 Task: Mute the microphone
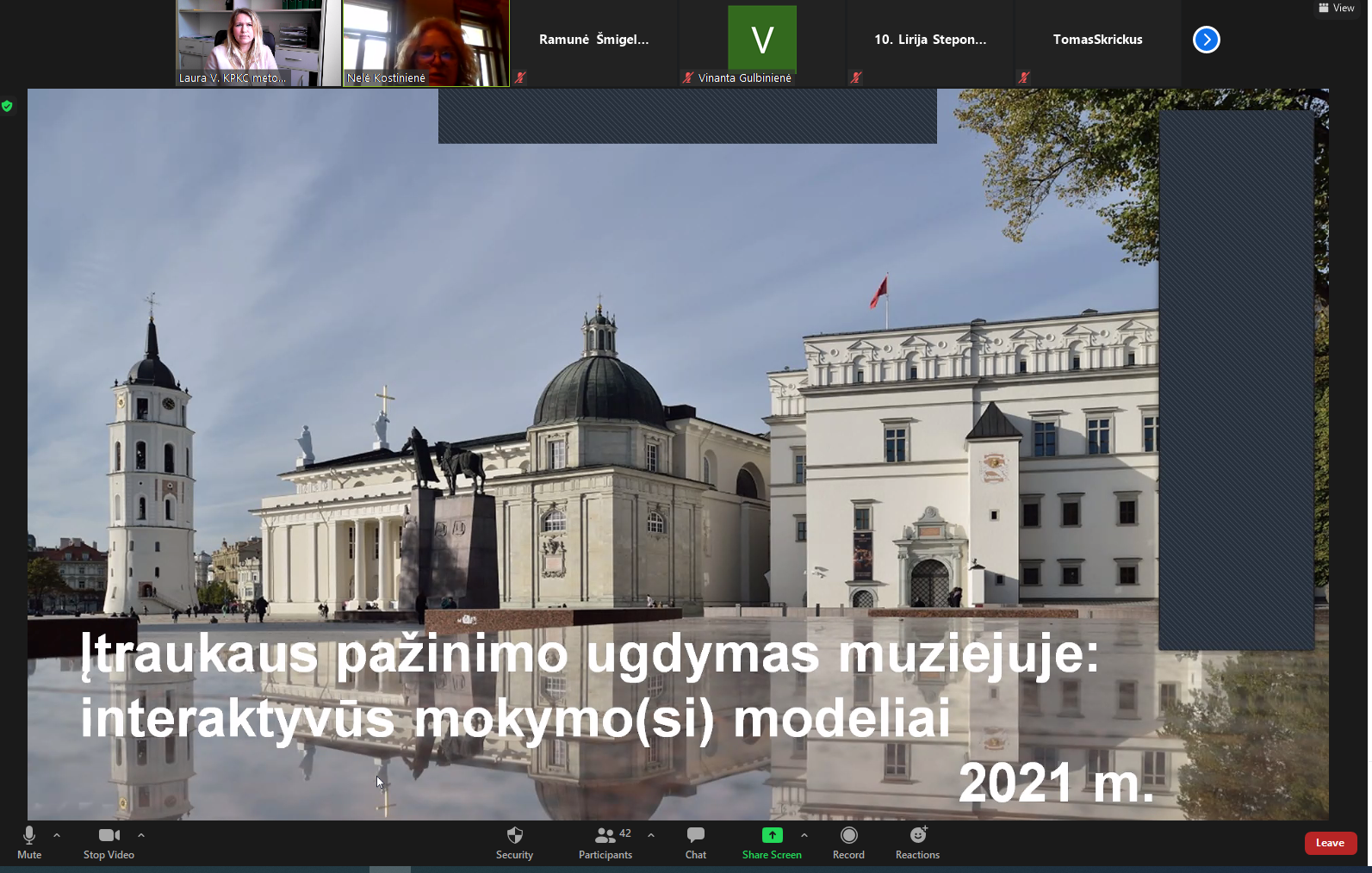pyautogui.click(x=29, y=843)
